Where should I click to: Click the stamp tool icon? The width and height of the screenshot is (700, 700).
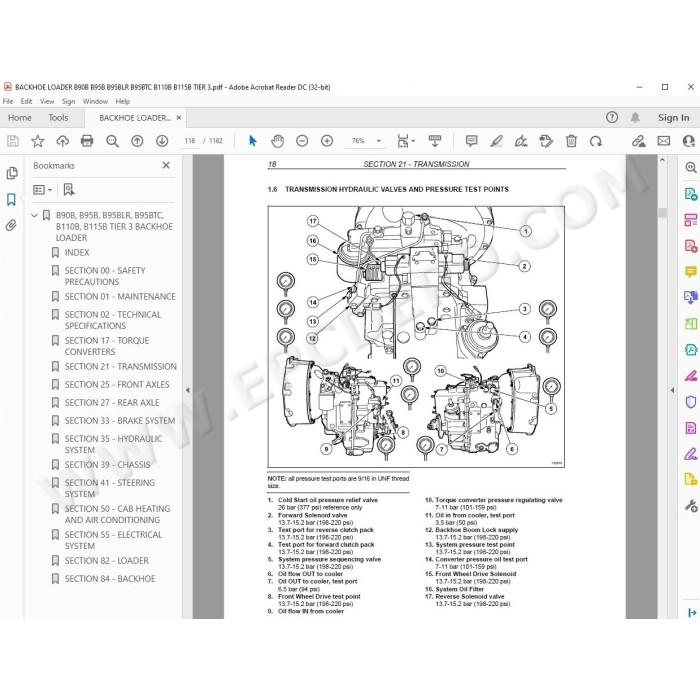[x=546, y=141]
